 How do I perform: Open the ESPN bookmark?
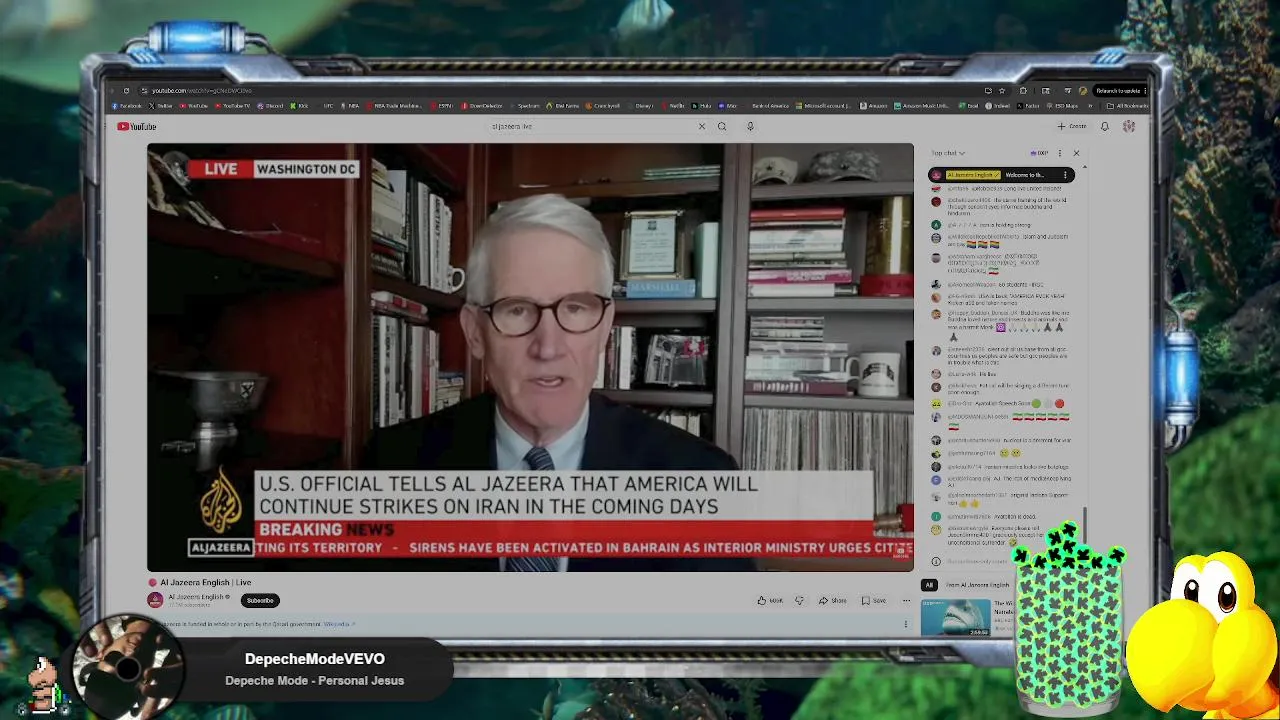coord(443,106)
